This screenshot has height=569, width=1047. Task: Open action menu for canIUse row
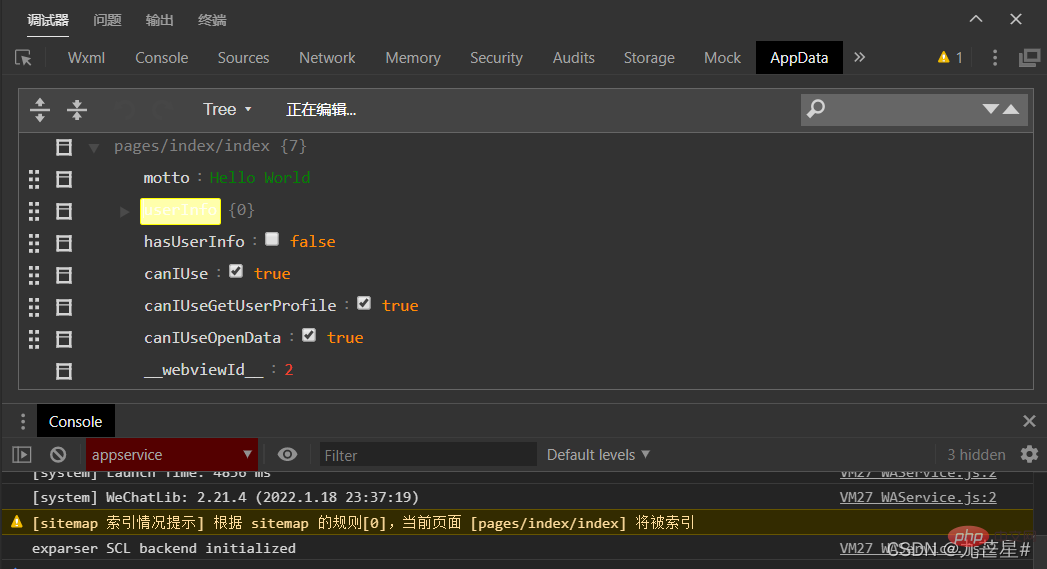pos(64,275)
